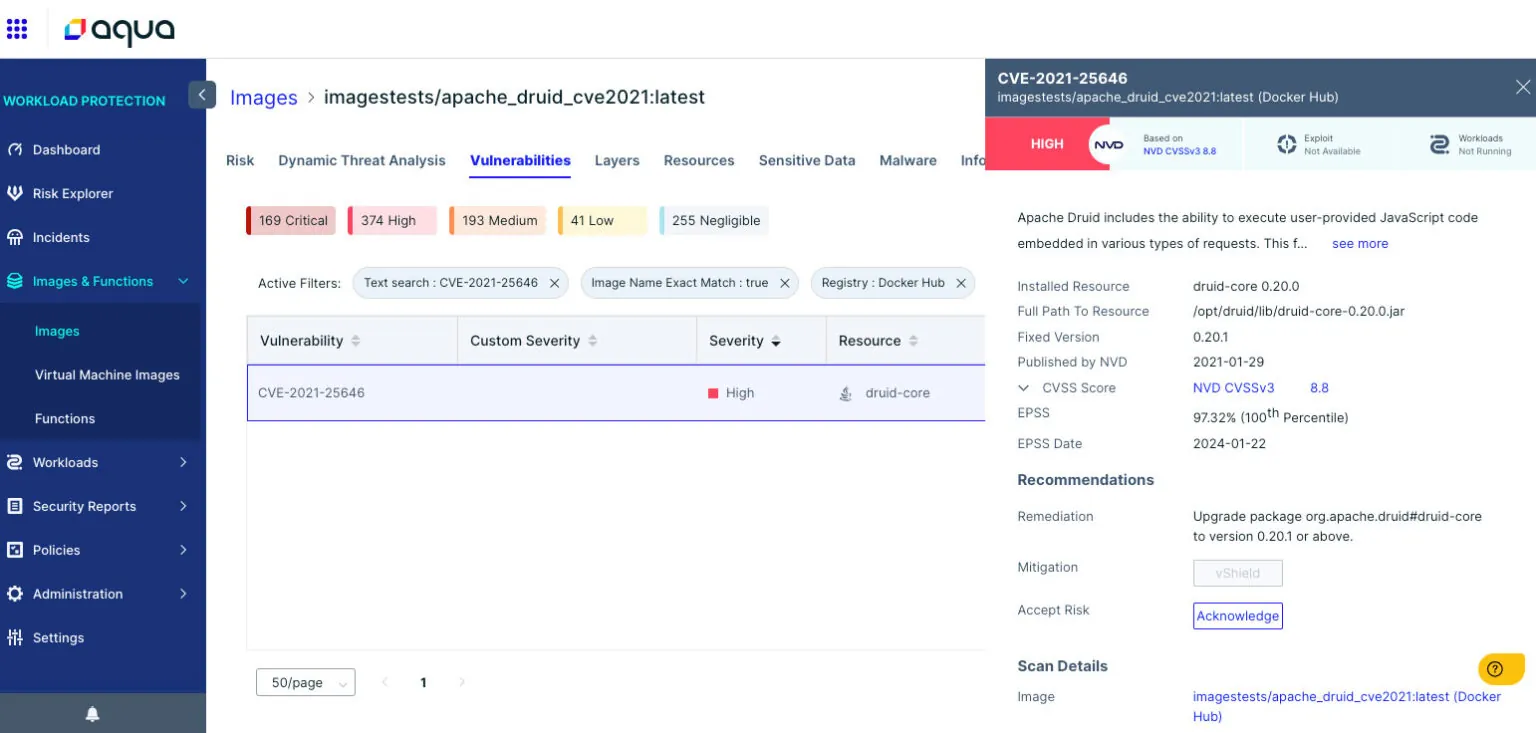The width and height of the screenshot is (1536, 733).
Task: Click the Workloads sidebar icon
Action: (x=20, y=462)
